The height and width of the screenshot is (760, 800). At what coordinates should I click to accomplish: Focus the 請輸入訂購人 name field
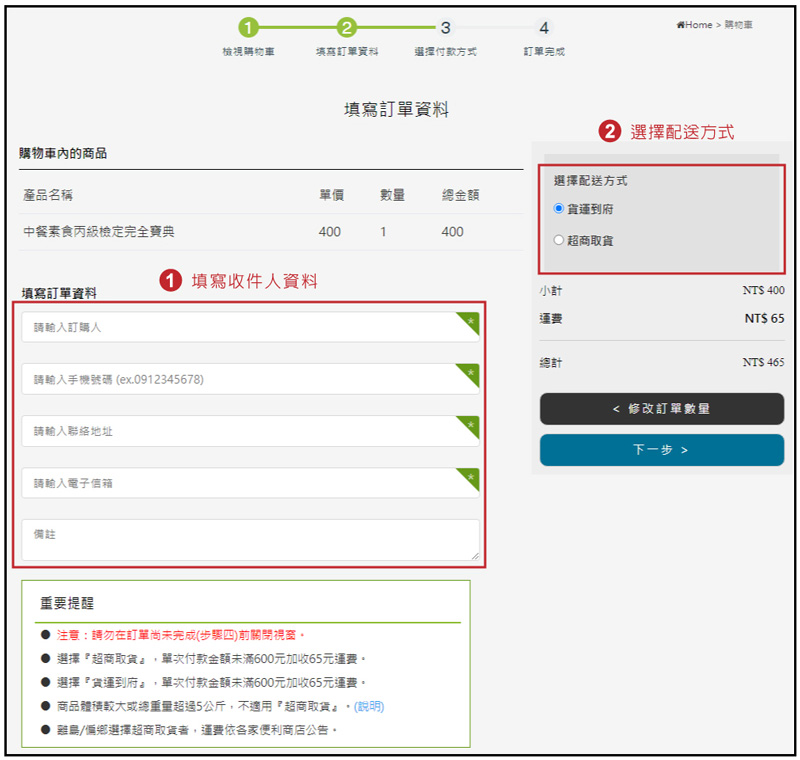pos(240,327)
